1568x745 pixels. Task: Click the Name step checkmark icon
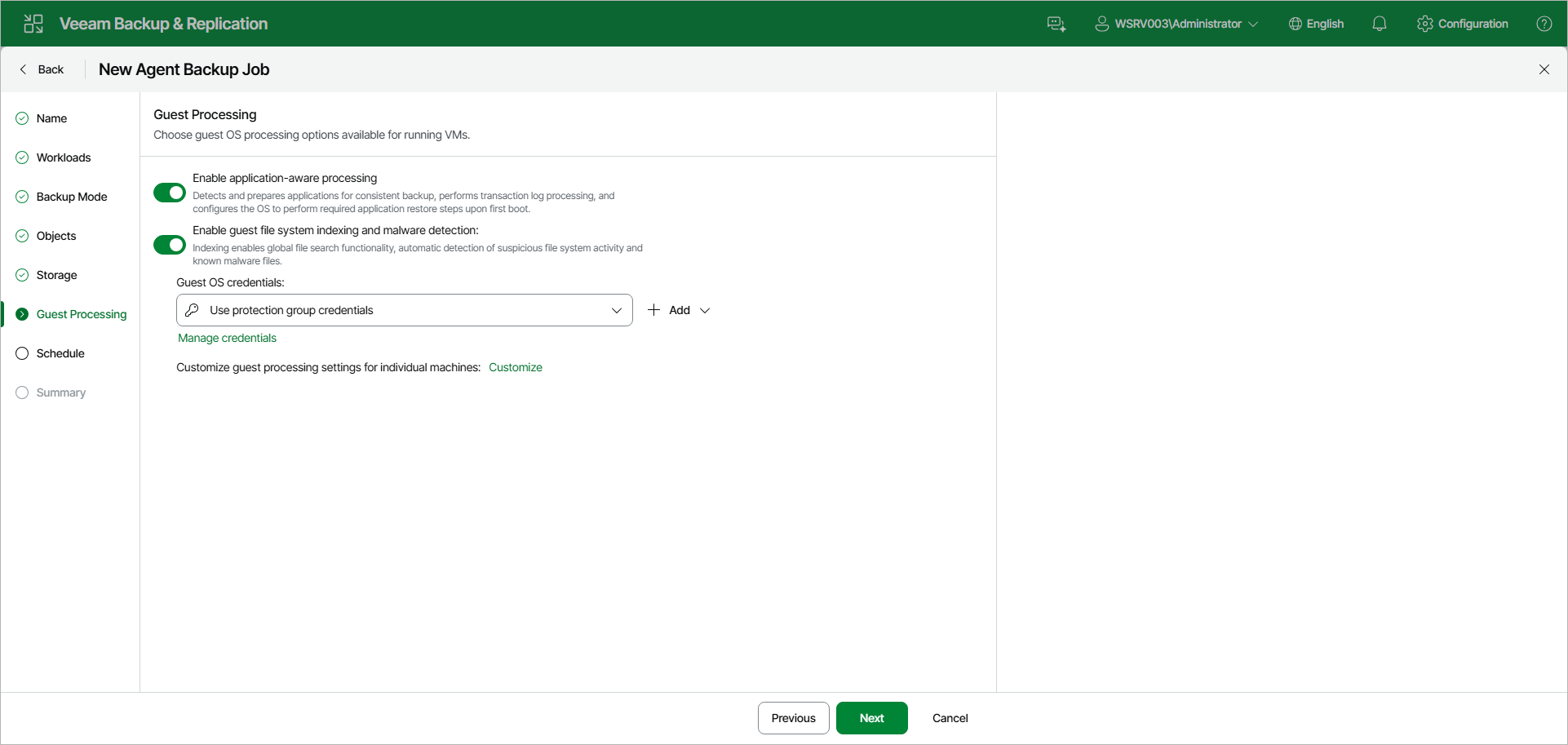[22, 118]
